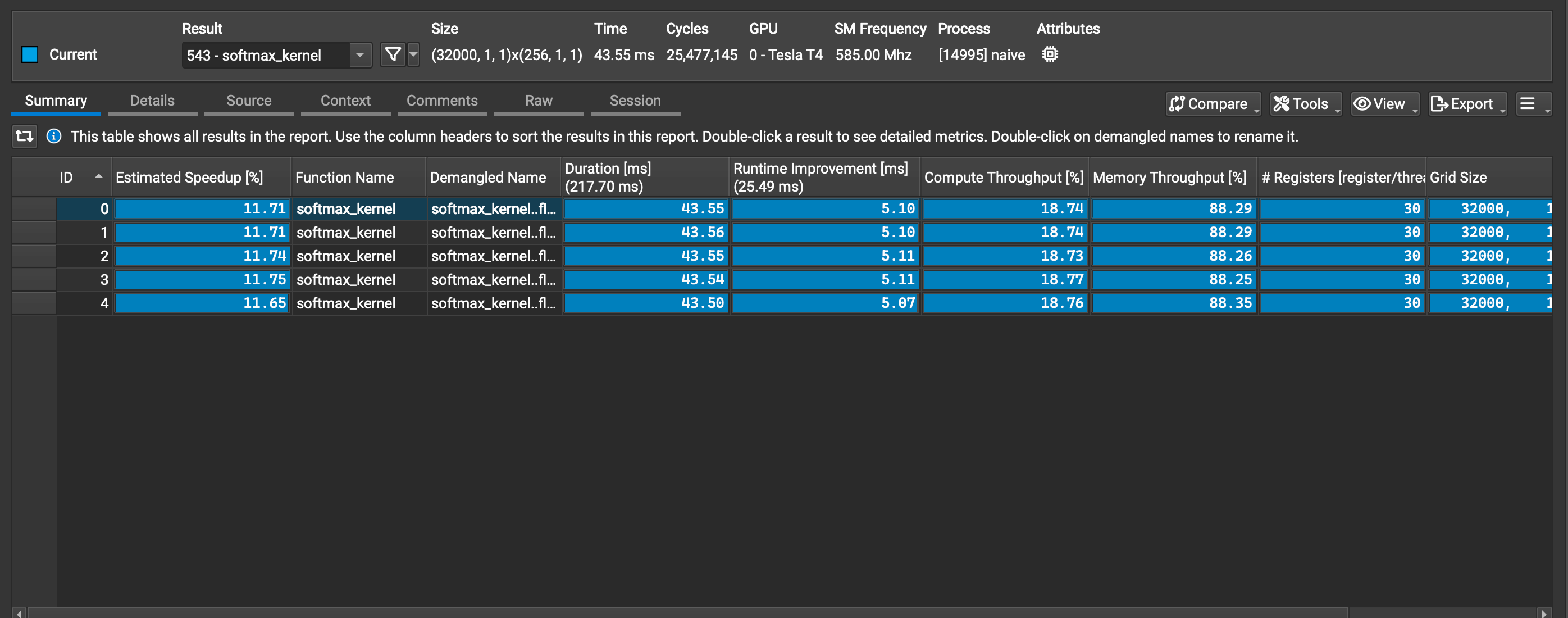This screenshot has height=618, width=1568.
Task: Switch to the Details tab
Action: [x=152, y=101]
